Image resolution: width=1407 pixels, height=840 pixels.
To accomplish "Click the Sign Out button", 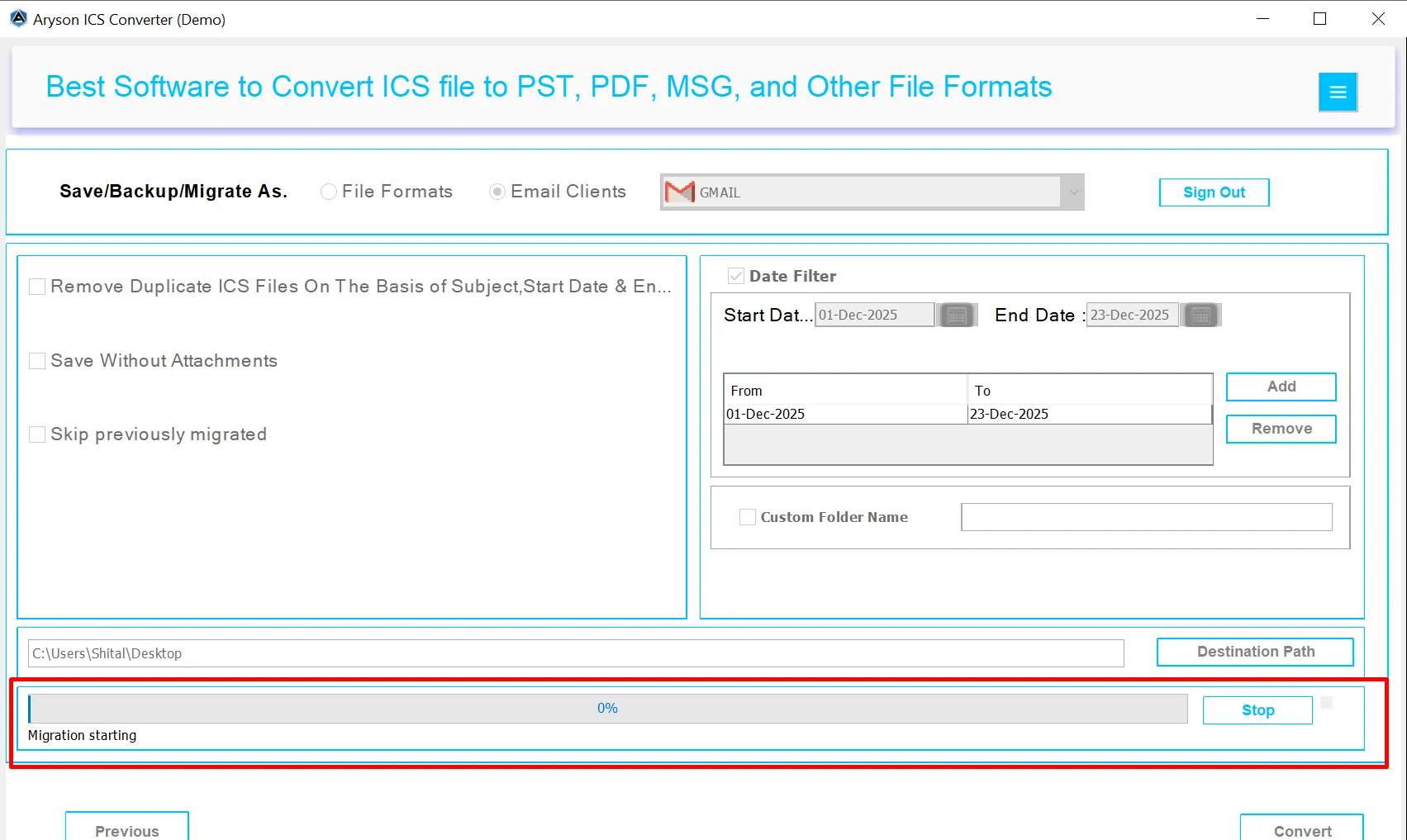I will 1213,192.
